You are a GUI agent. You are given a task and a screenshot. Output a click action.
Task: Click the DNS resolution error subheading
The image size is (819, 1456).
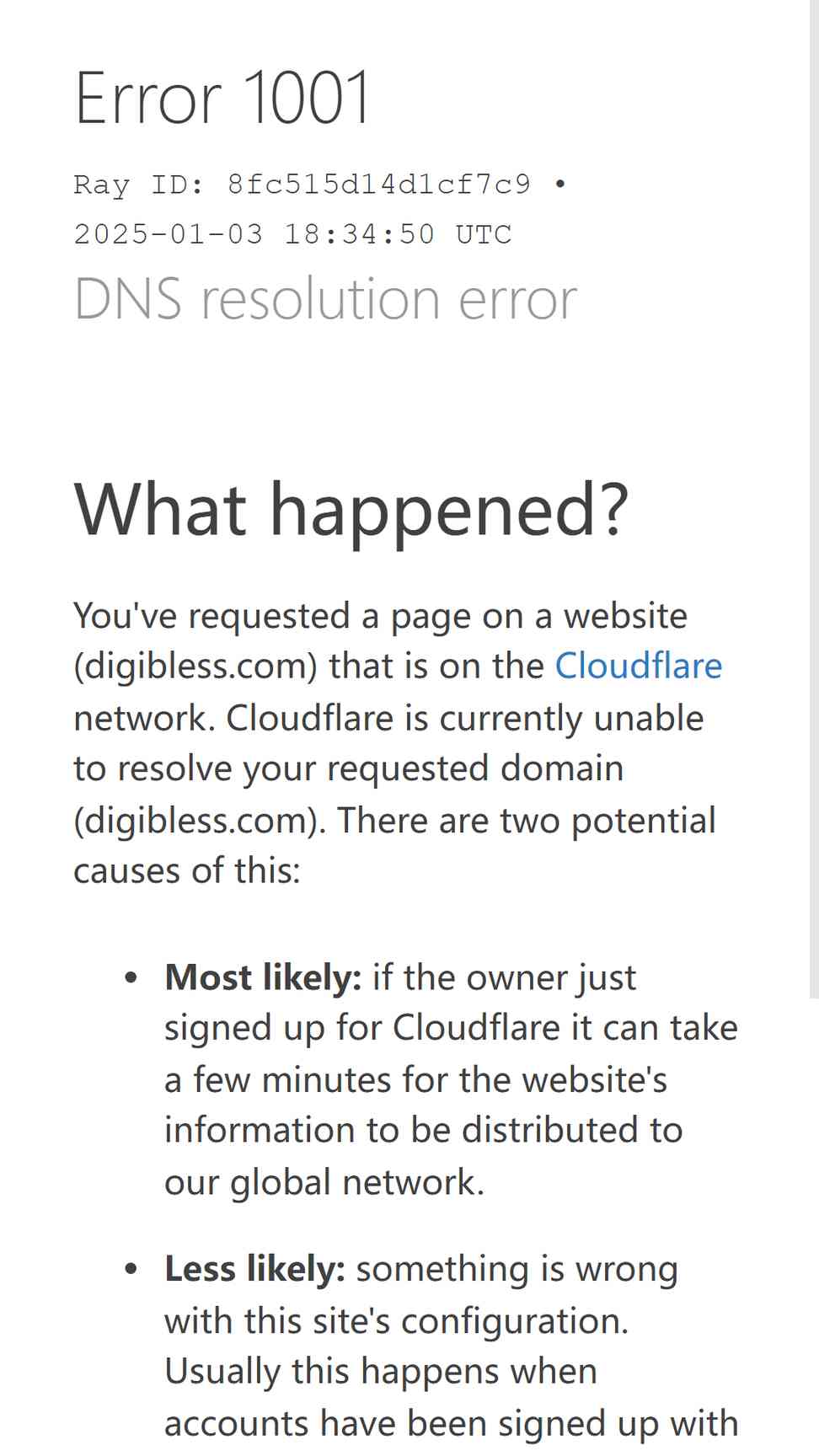(x=325, y=298)
